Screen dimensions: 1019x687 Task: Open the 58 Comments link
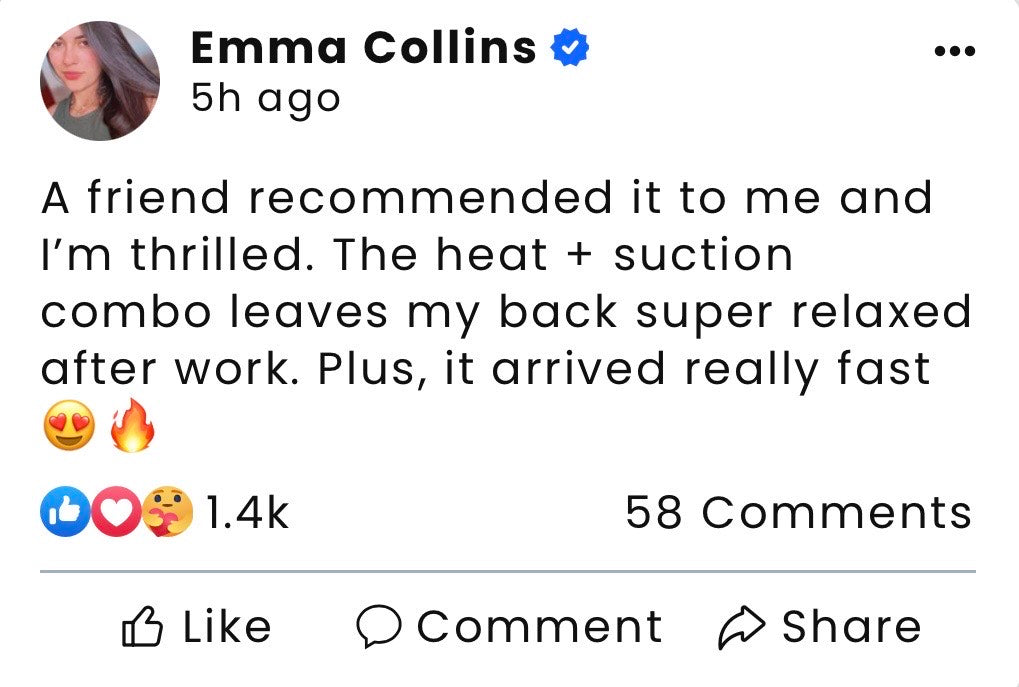tap(798, 513)
